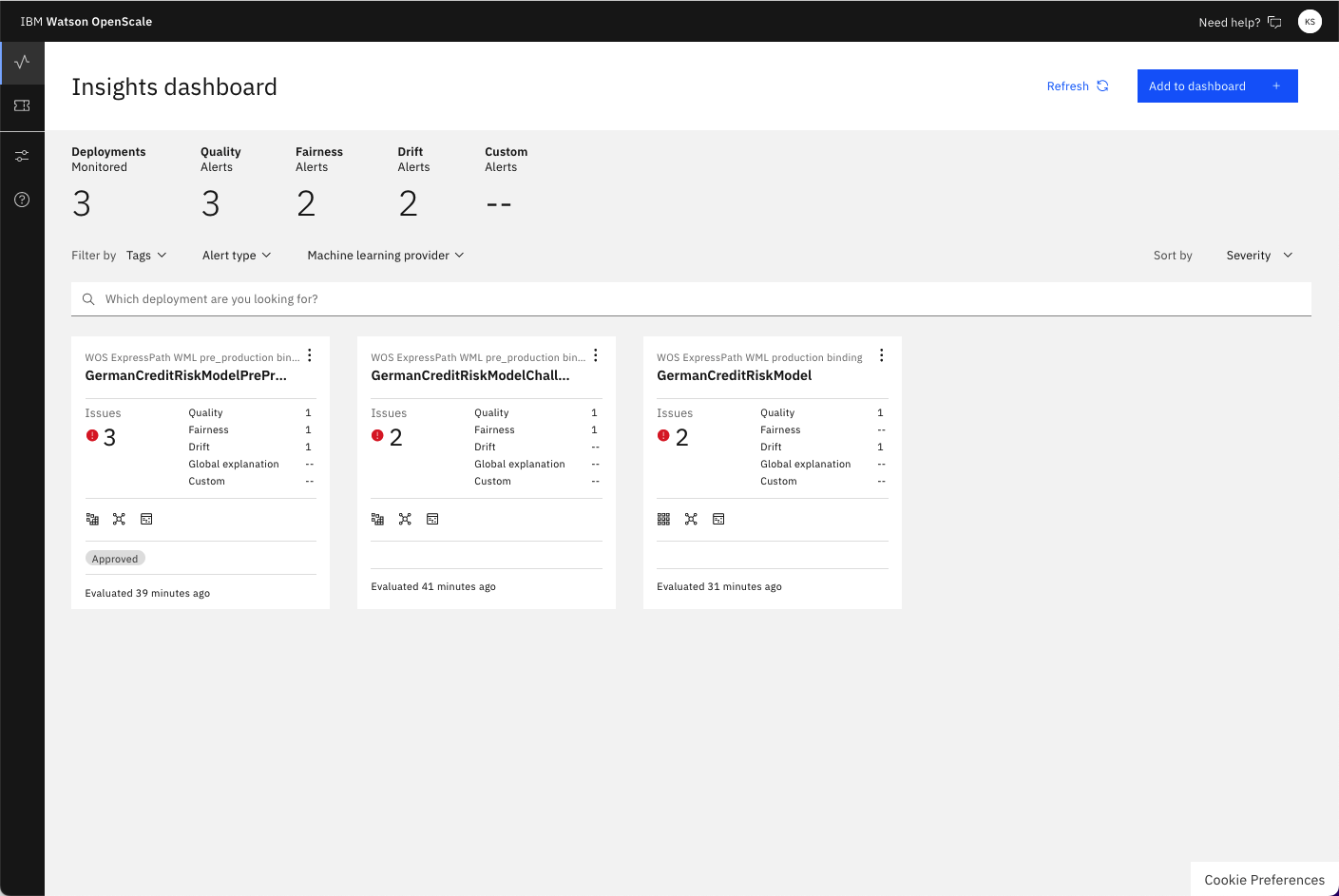
Task: Open Machine learning provider dropdown
Action: point(385,256)
